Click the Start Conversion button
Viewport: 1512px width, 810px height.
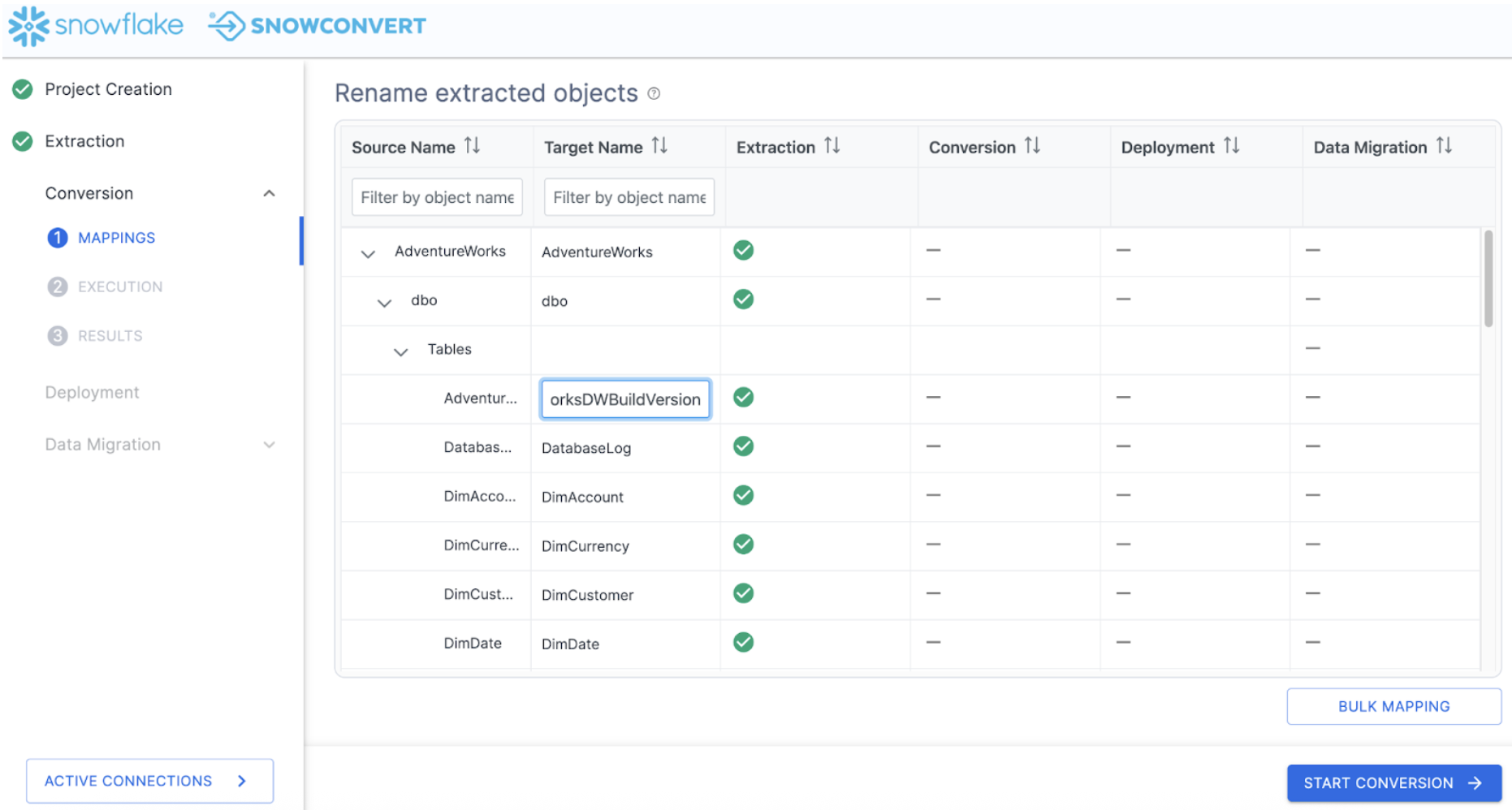pos(1393,782)
